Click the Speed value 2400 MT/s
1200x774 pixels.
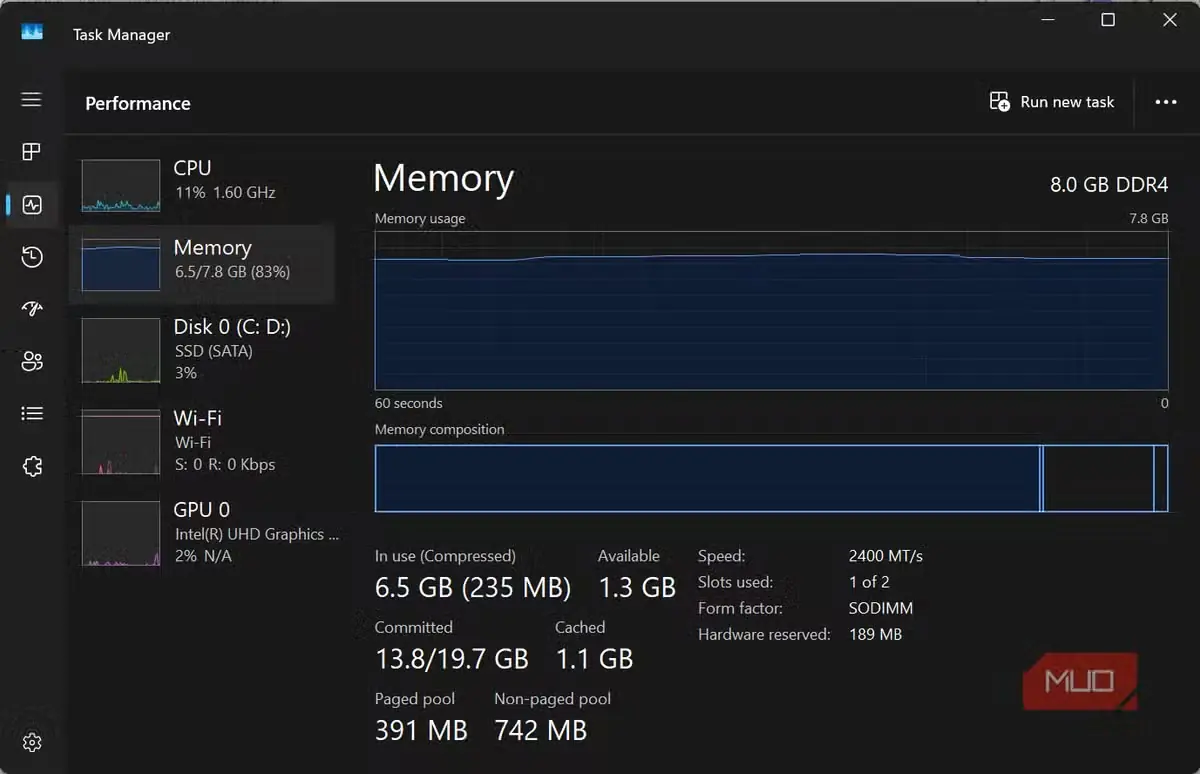click(x=885, y=556)
